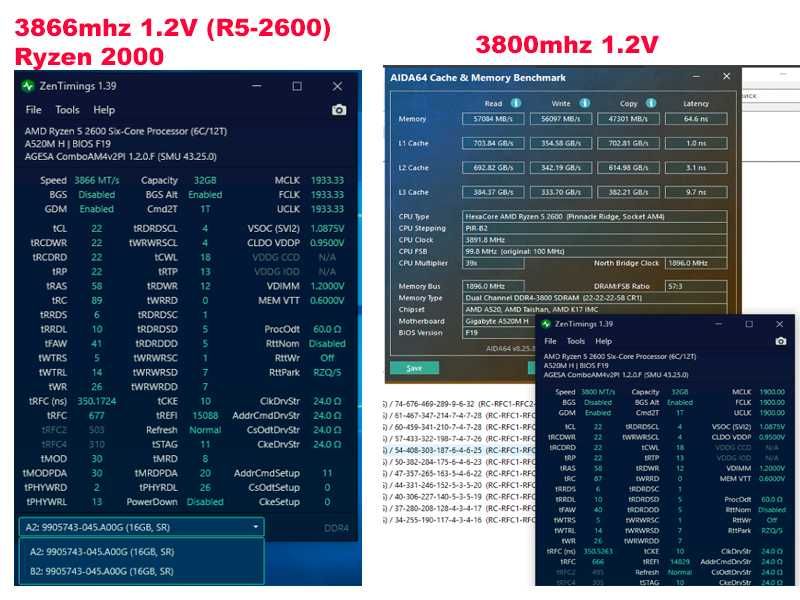Viewport: 800px width, 600px height.
Task: Click the tRFC (ns) value 350.1724
Action: [96, 402]
